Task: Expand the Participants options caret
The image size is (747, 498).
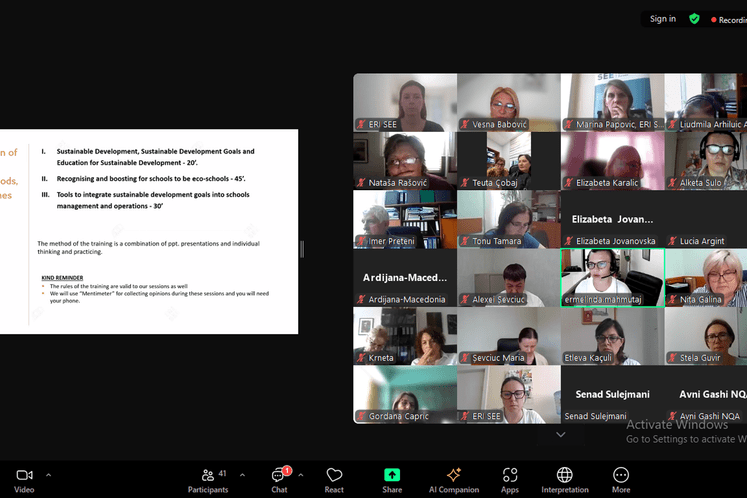Action: click(242, 475)
